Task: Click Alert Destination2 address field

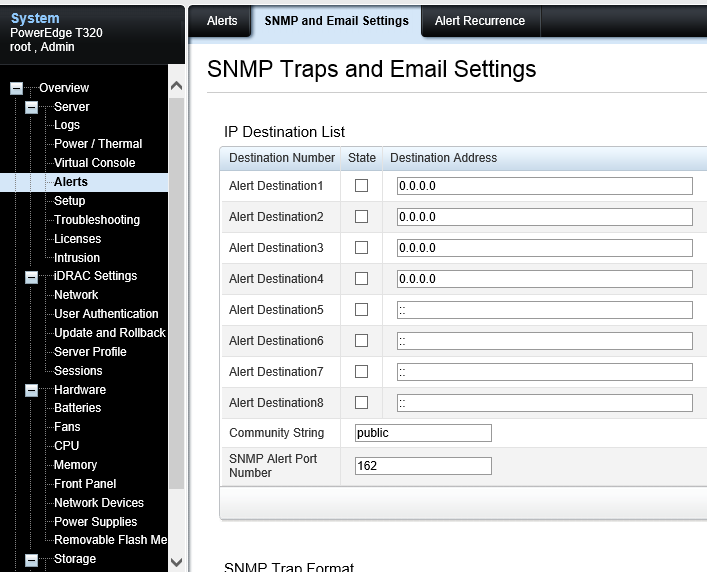Action: [x=544, y=217]
